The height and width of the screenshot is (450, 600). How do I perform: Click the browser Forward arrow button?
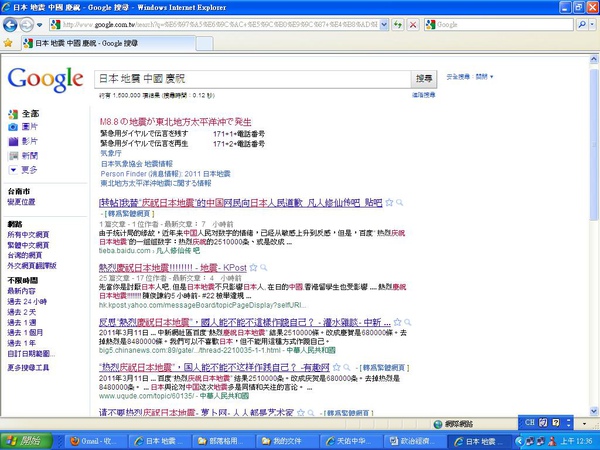tap(26, 25)
